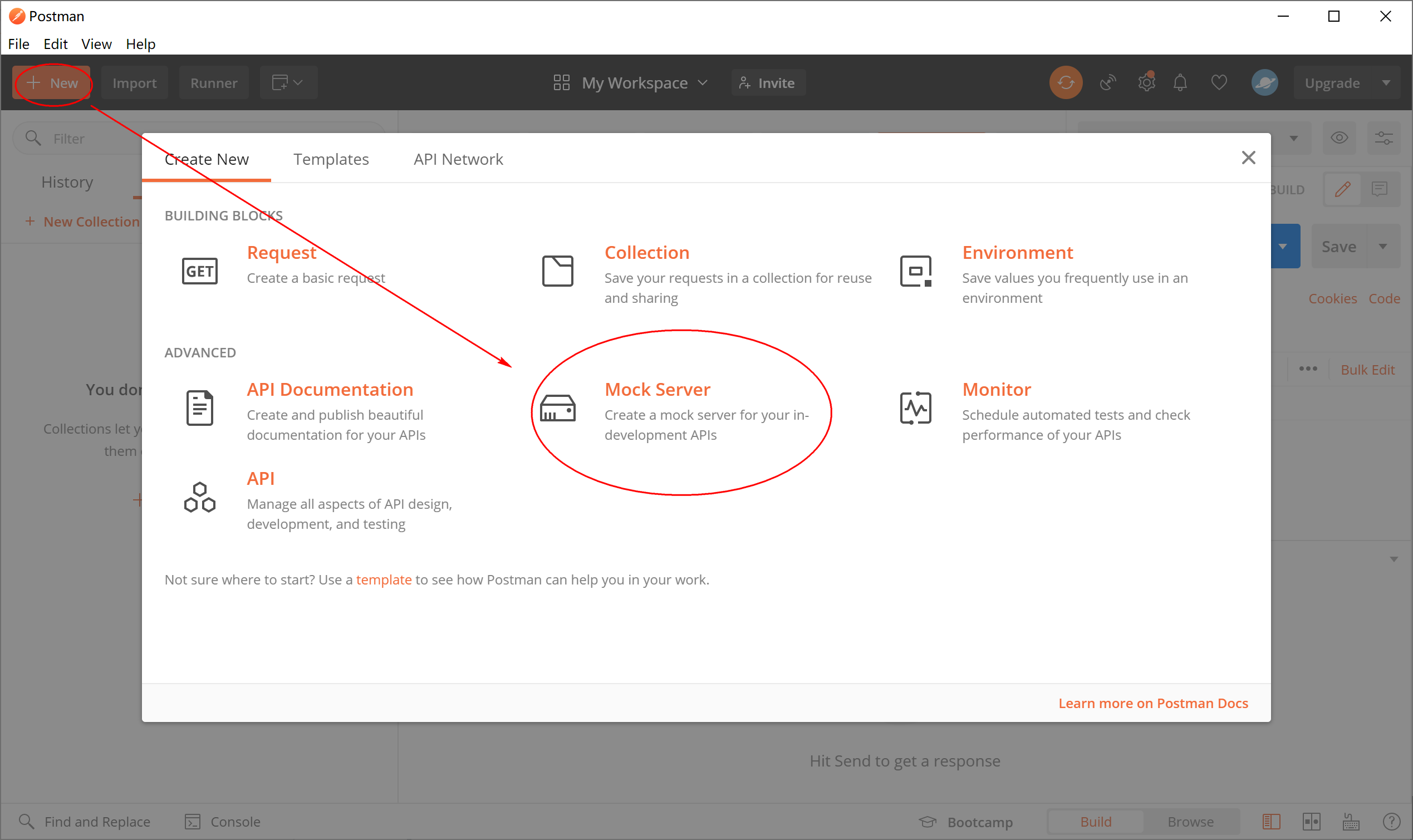
Task: Open the settings gear icon
Action: coord(1146,82)
